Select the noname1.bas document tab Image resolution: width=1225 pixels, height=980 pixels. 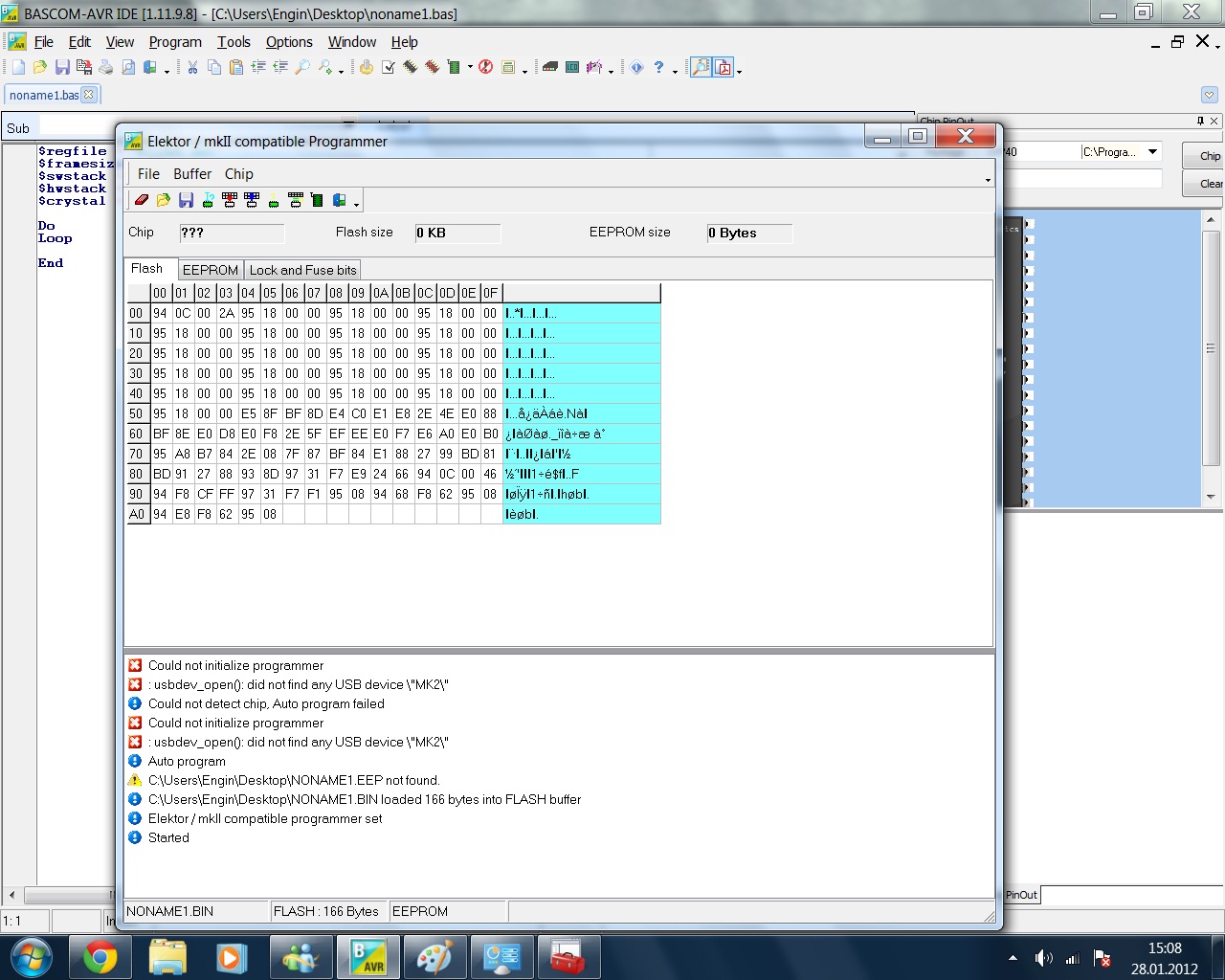pyautogui.click(x=44, y=95)
